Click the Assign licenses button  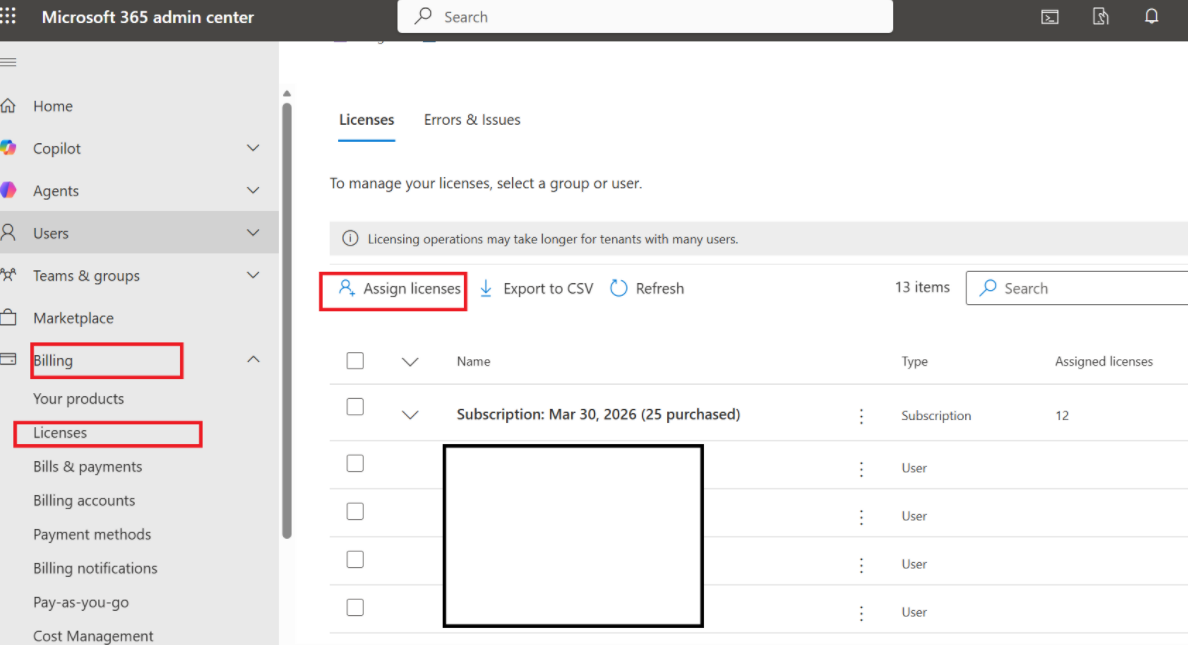tap(399, 288)
